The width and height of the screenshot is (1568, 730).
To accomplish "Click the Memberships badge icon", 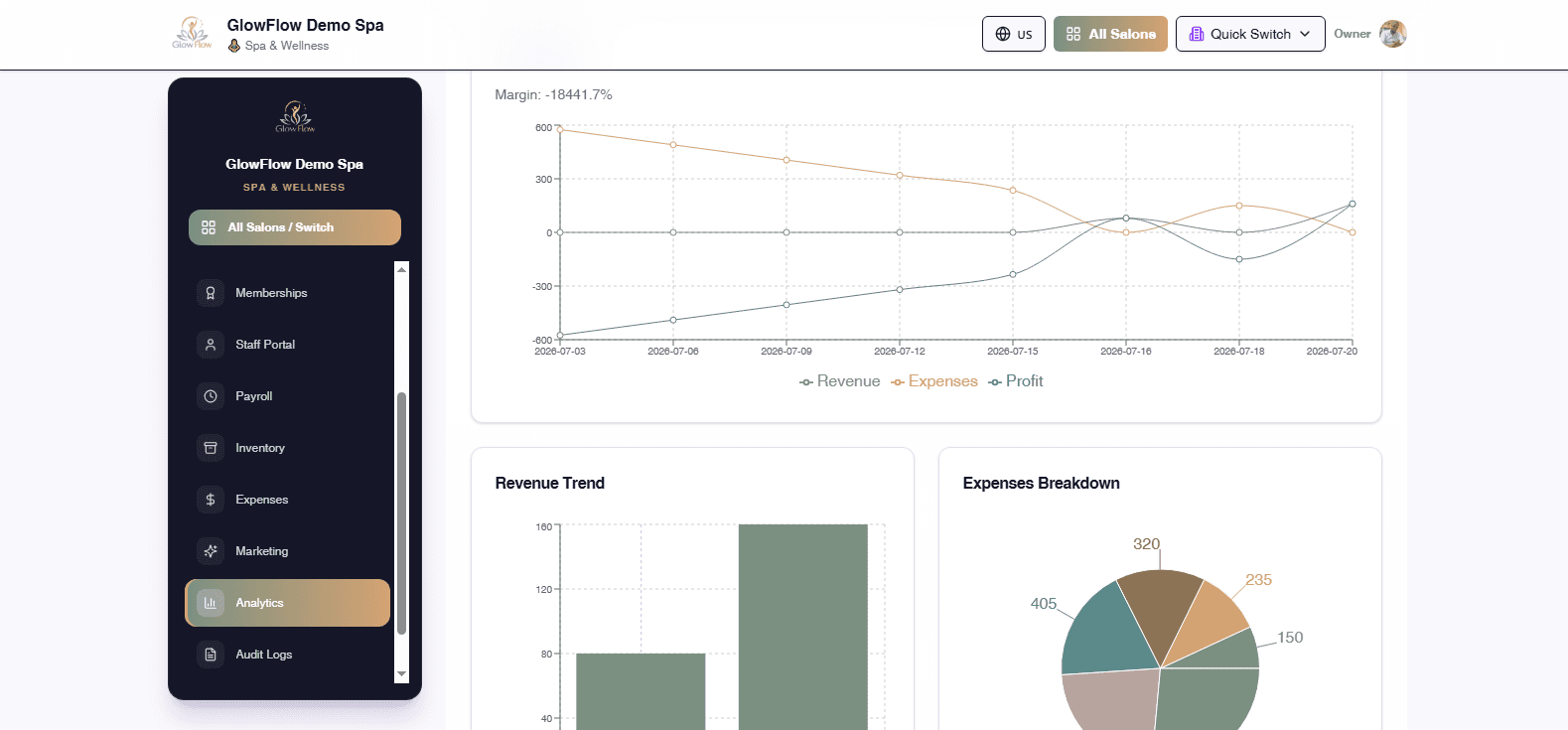I will point(211,293).
